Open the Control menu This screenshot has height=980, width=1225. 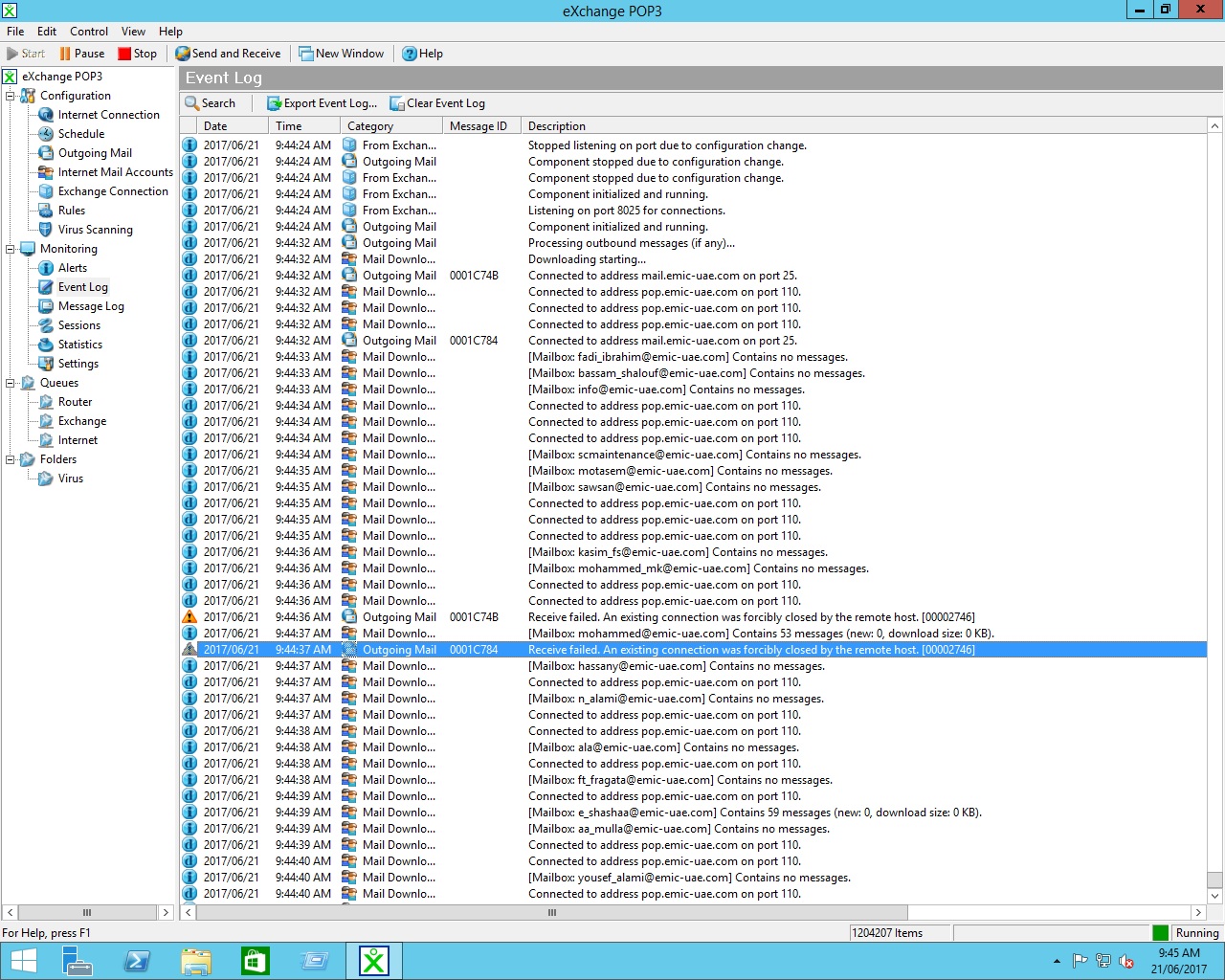(88, 32)
